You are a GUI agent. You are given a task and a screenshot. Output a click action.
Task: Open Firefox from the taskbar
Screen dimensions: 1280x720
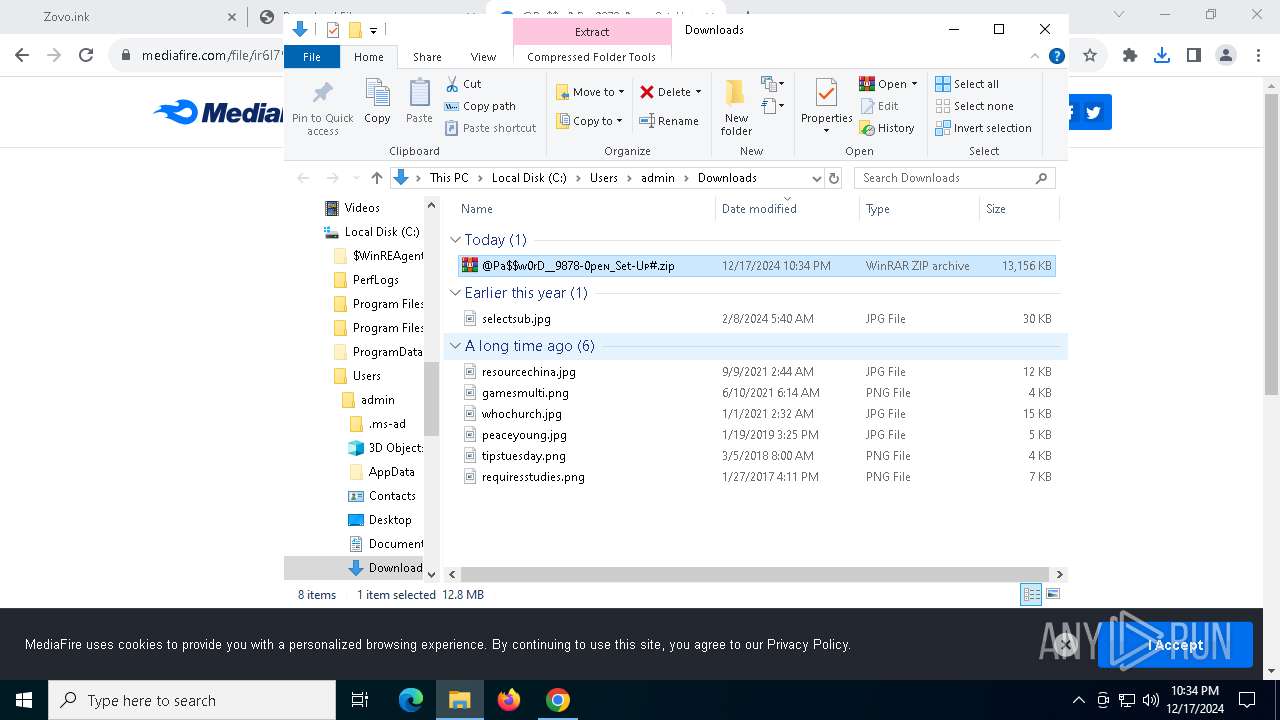[509, 700]
